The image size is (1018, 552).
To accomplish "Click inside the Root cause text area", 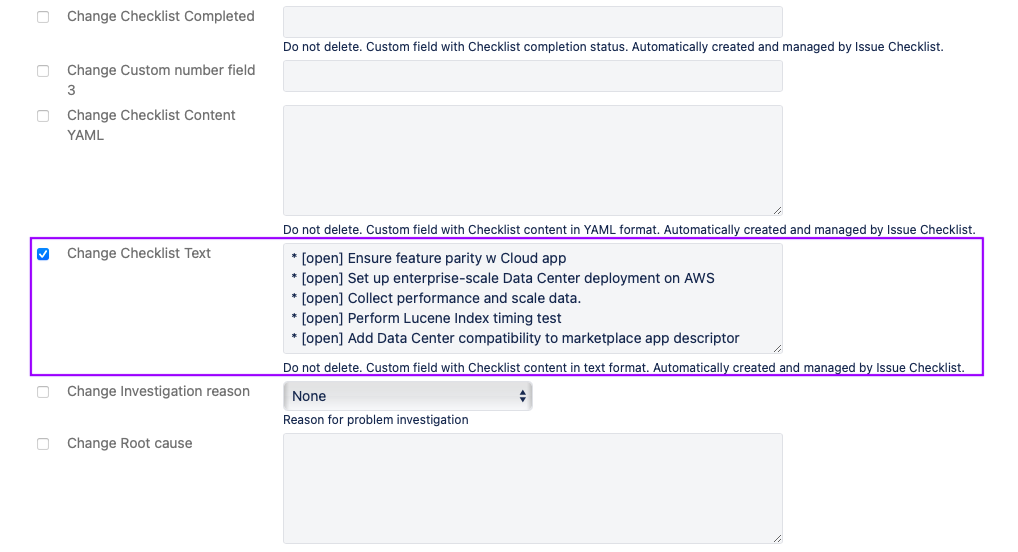I will click(x=532, y=488).
